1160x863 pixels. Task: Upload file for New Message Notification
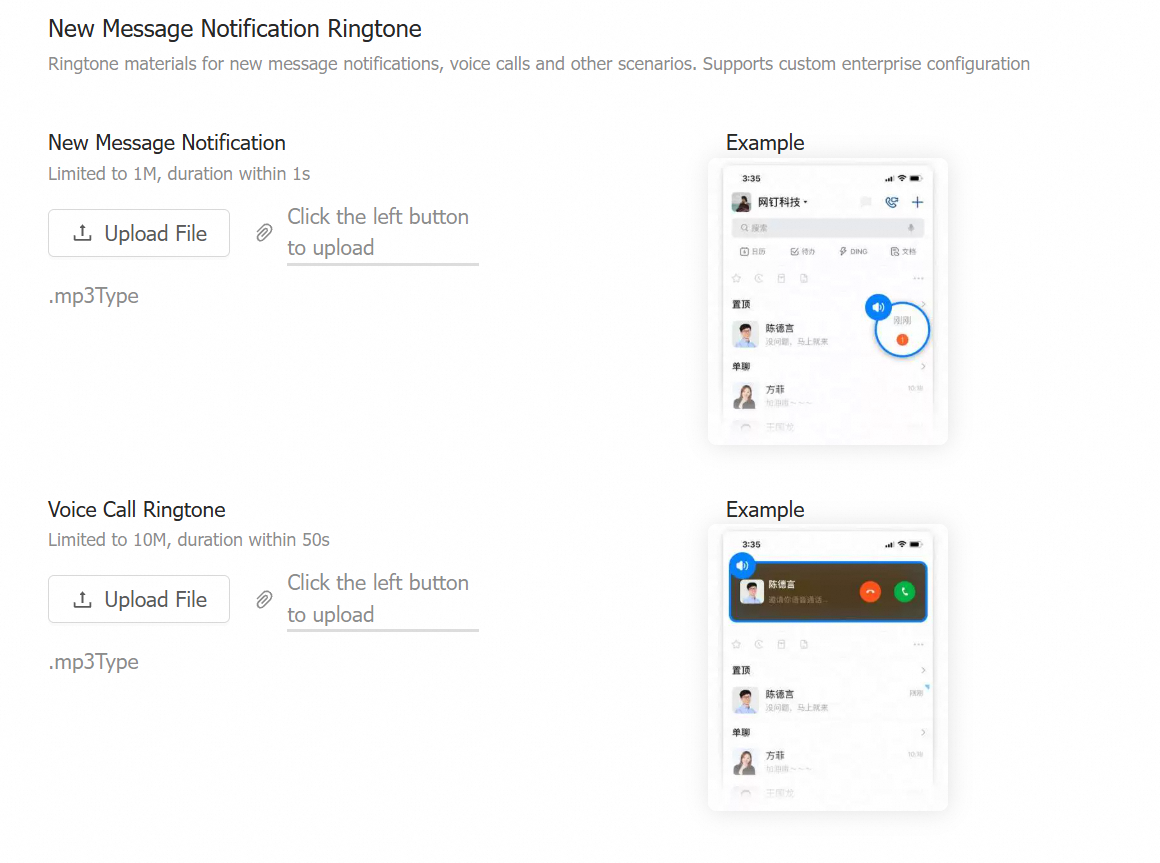139,234
